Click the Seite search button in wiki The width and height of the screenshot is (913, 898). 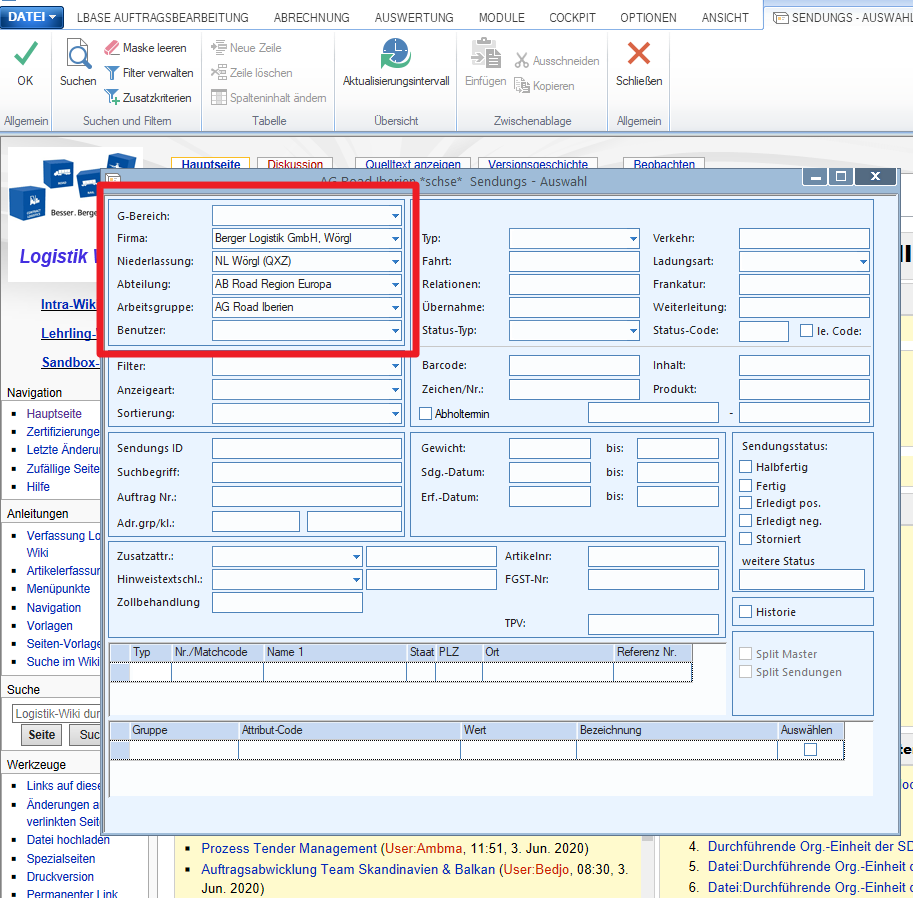pos(42,735)
